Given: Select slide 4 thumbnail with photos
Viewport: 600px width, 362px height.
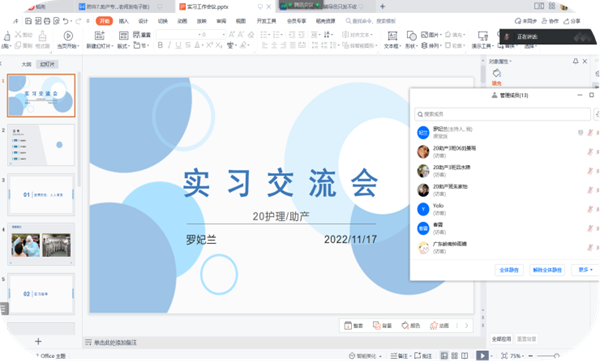Looking at the screenshot, I should pyautogui.click(x=41, y=244).
